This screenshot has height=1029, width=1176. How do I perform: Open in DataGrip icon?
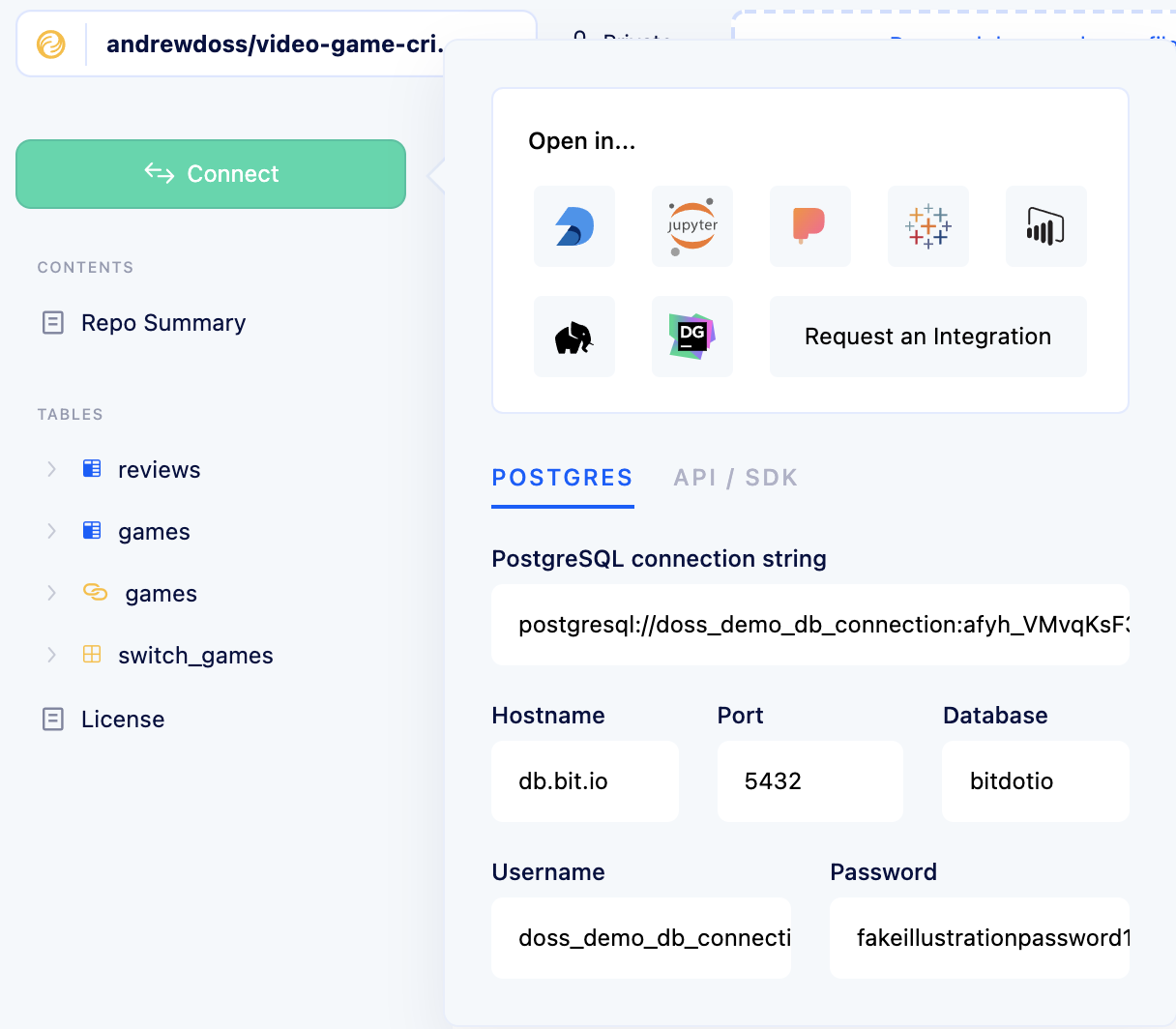point(692,337)
